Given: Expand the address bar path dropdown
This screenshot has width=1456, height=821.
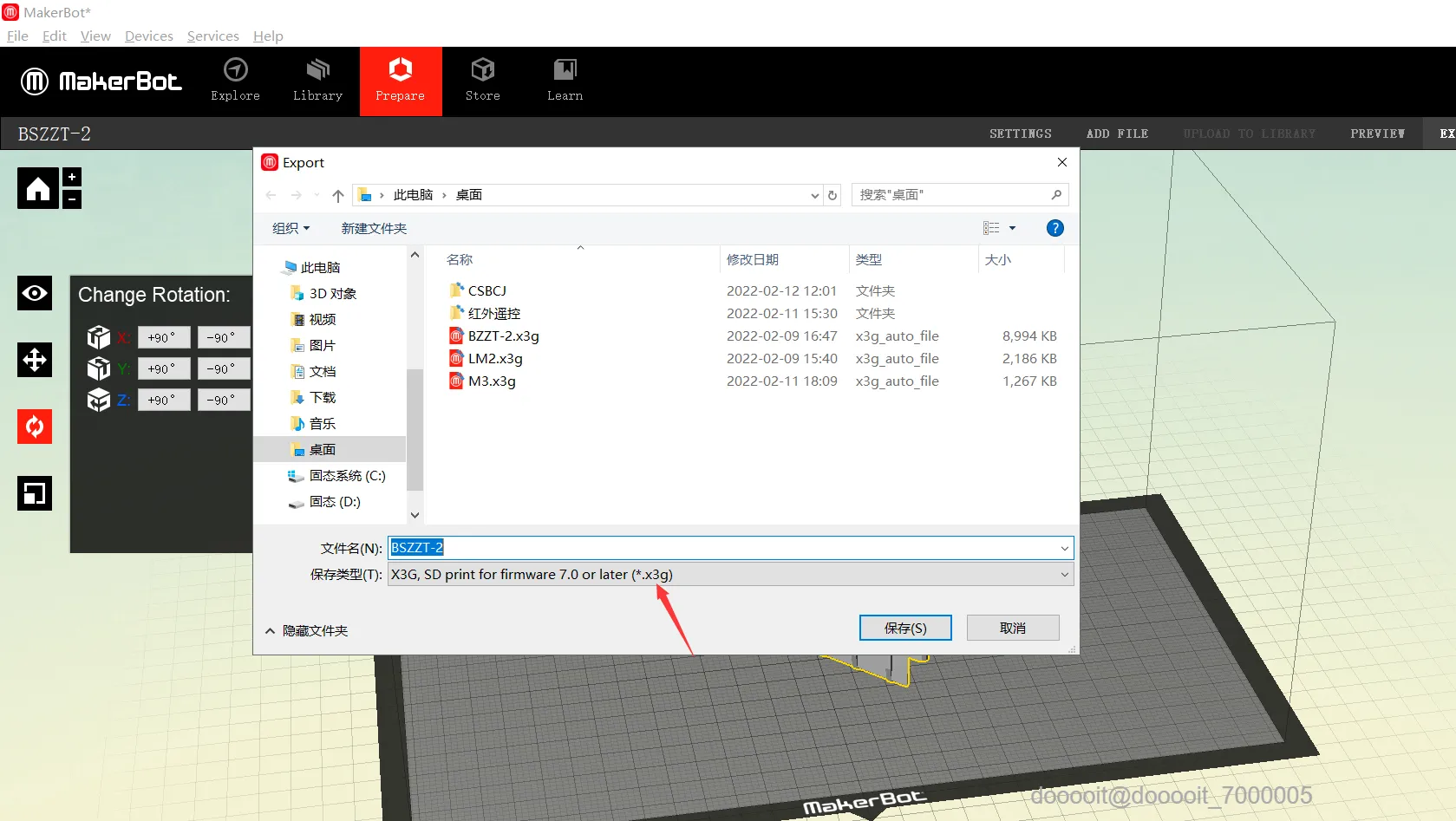Looking at the screenshot, I should tap(815, 195).
